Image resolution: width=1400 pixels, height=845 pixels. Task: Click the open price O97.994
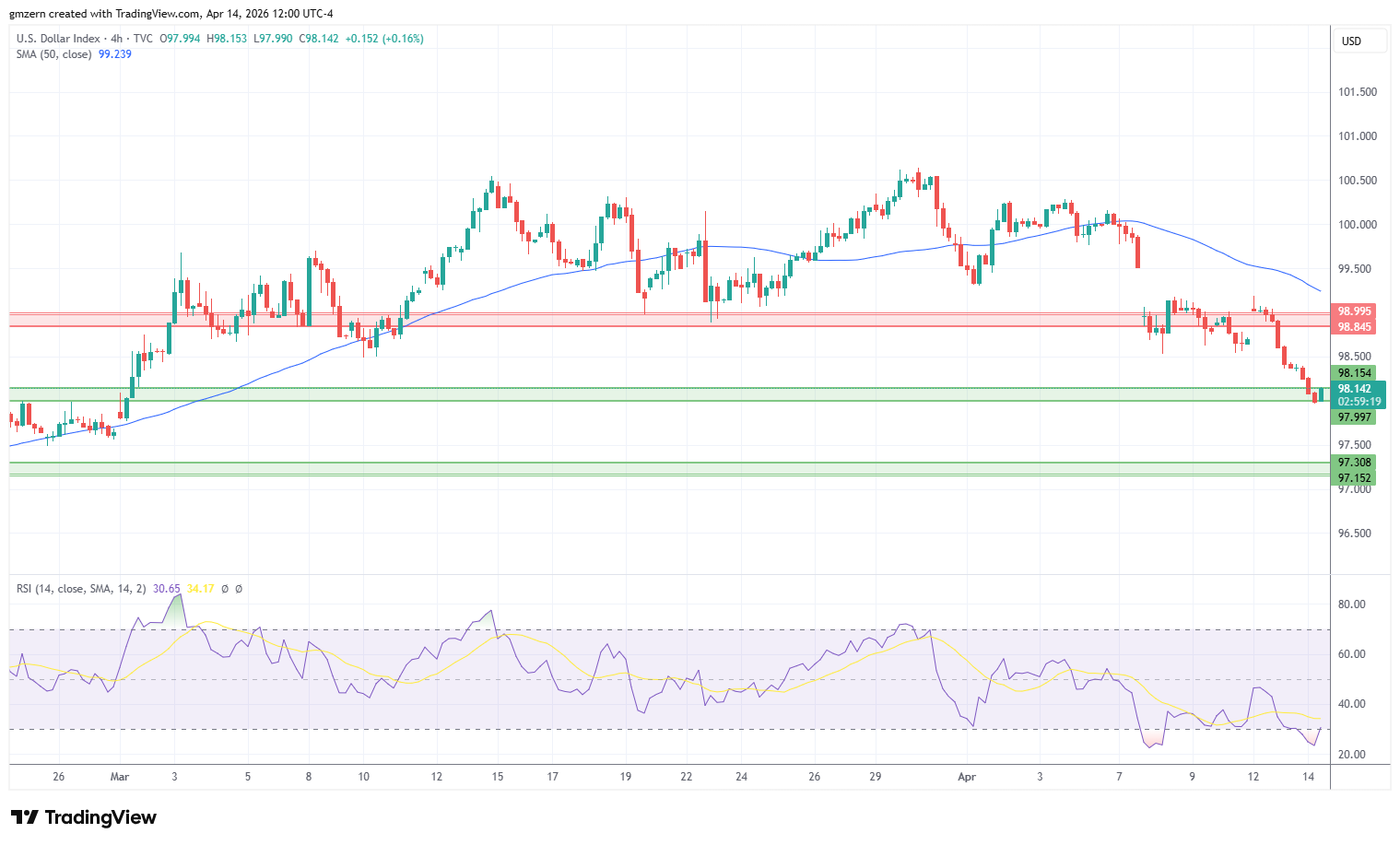click(x=180, y=39)
